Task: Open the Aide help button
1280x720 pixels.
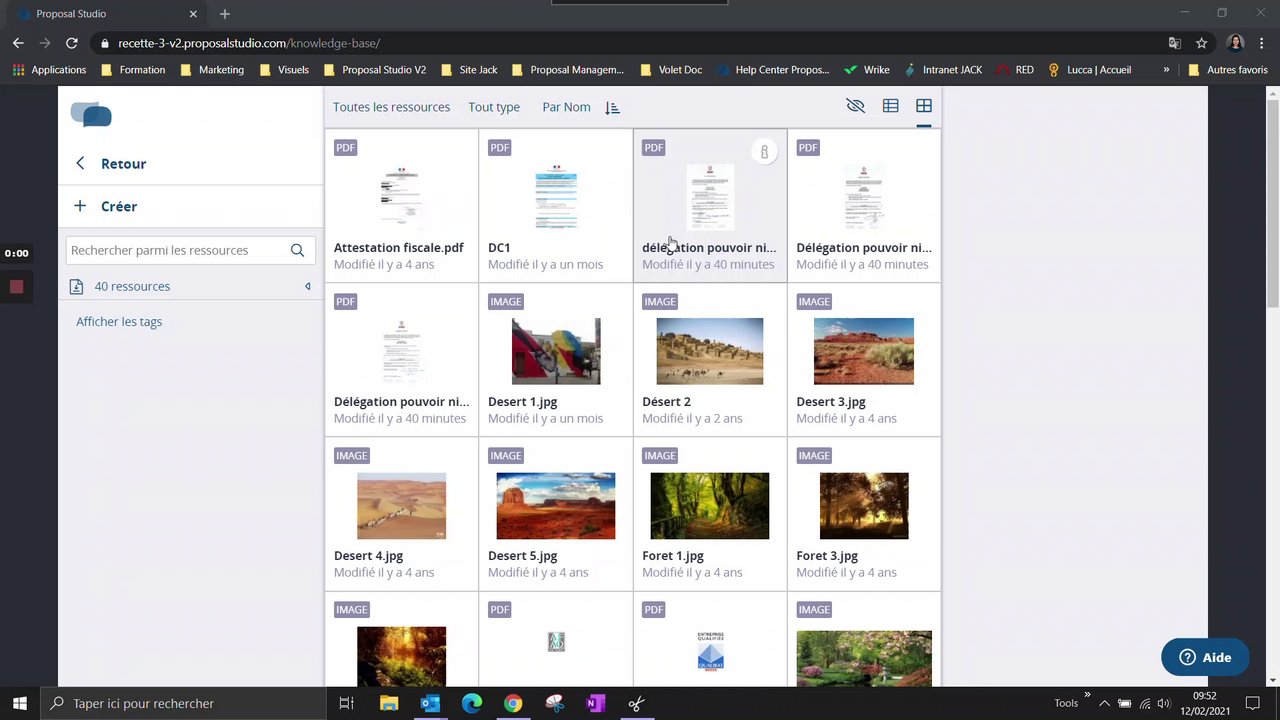Action: tap(1205, 657)
